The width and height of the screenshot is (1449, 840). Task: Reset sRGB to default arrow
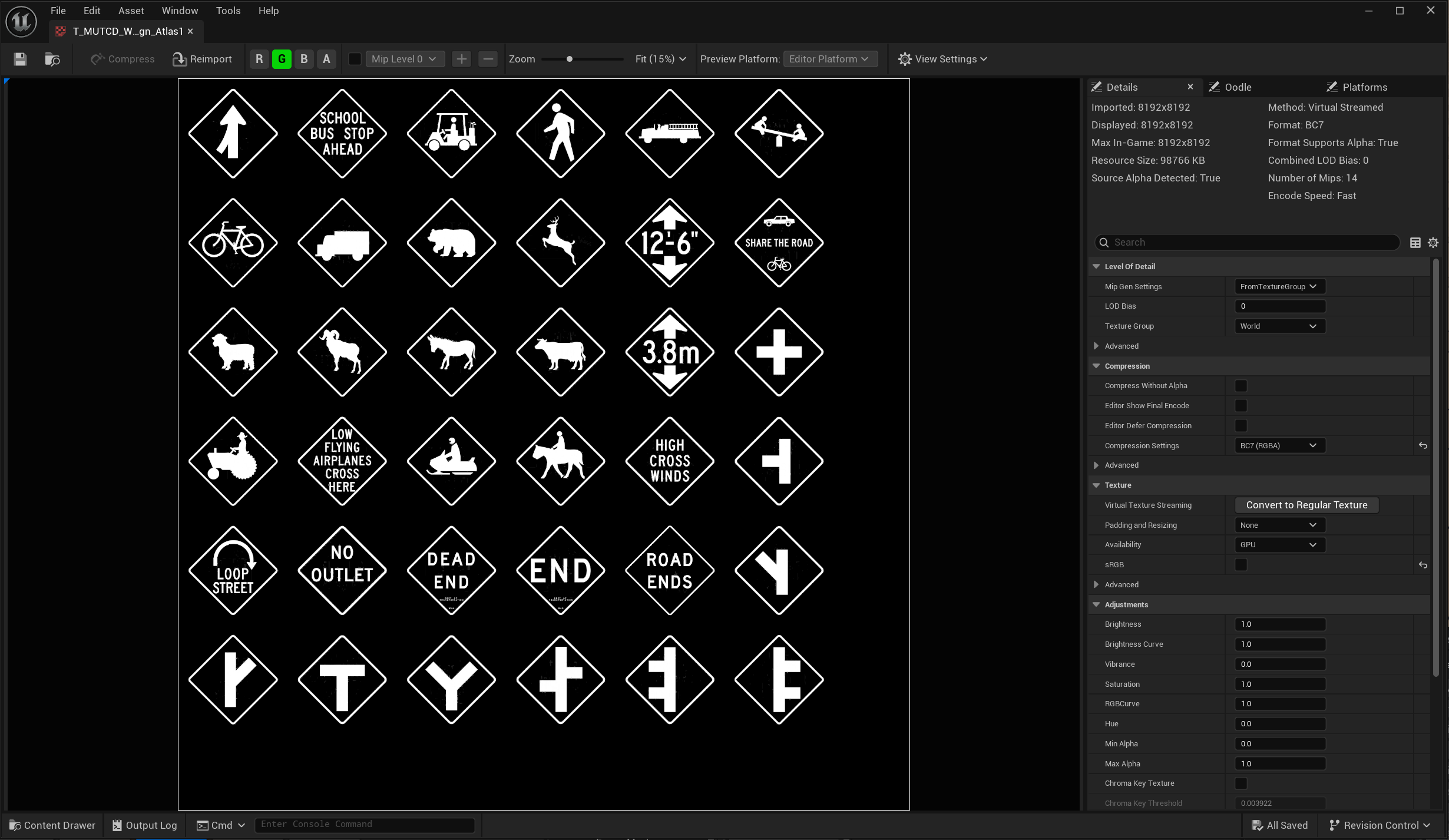point(1422,565)
